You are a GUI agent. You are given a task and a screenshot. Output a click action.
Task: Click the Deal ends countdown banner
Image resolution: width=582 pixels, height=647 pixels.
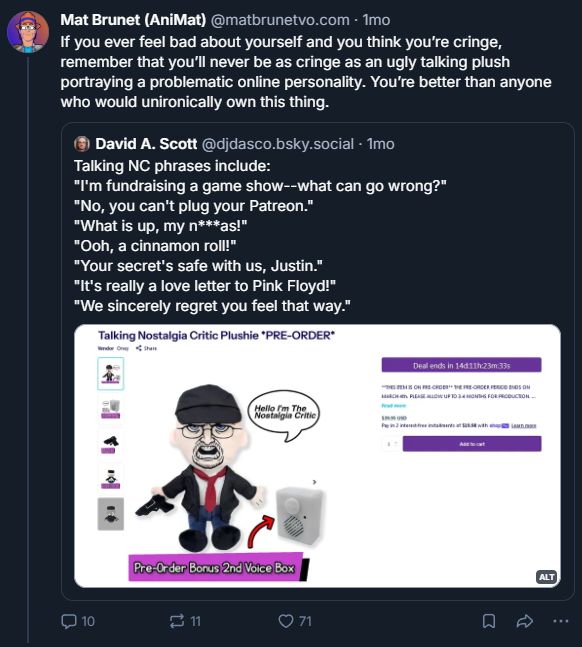(461, 365)
